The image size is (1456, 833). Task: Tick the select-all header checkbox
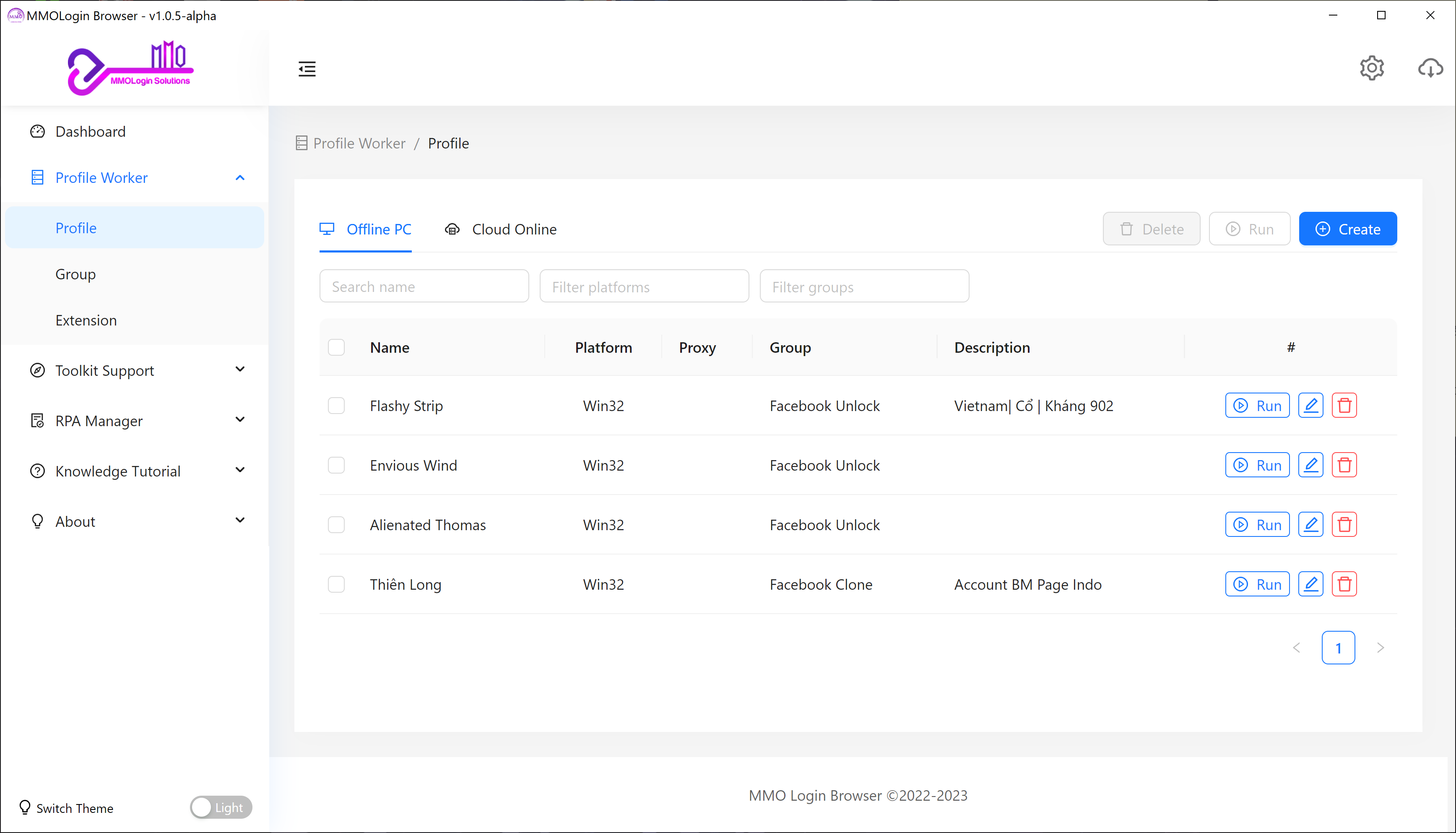coord(336,347)
